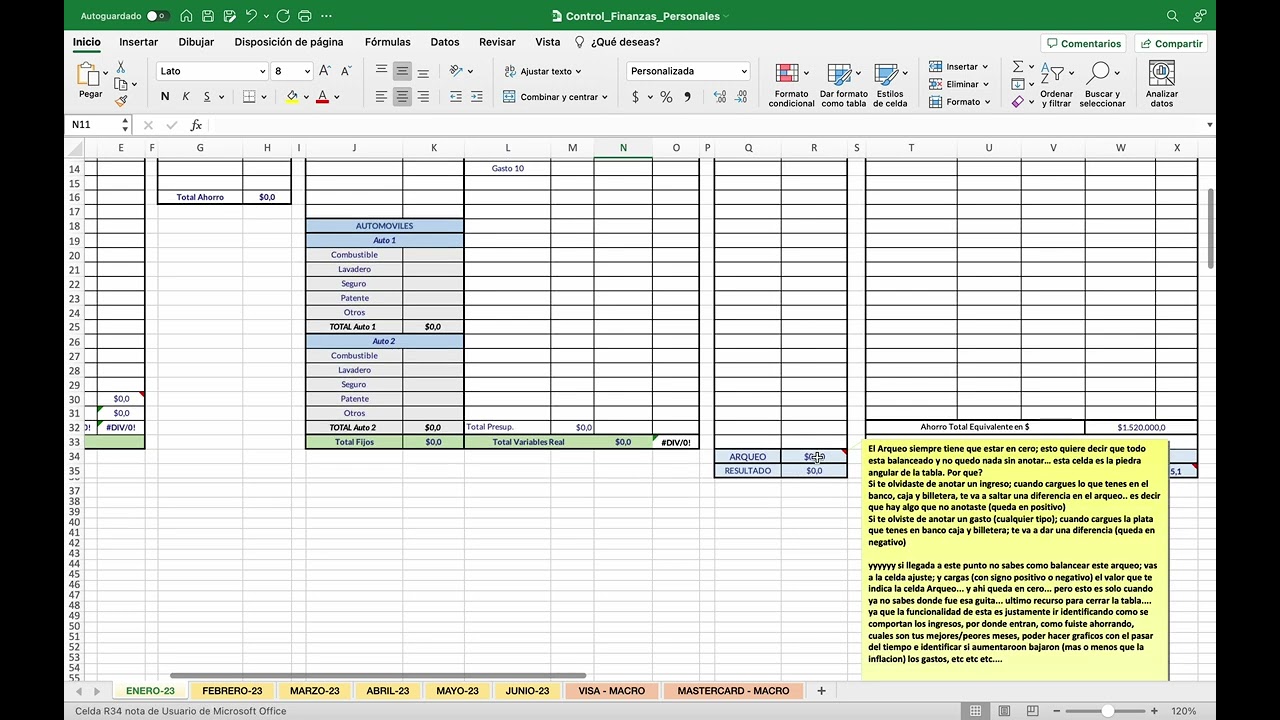Align text left
Screen dimensions: 1280x720
tap(381, 97)
